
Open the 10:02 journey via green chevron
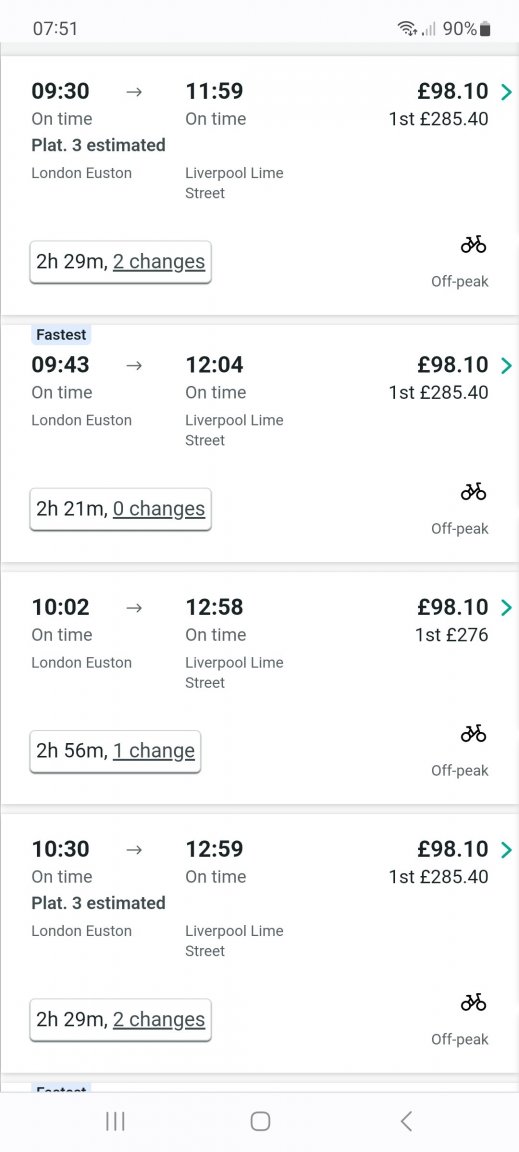tap(506, 608)
